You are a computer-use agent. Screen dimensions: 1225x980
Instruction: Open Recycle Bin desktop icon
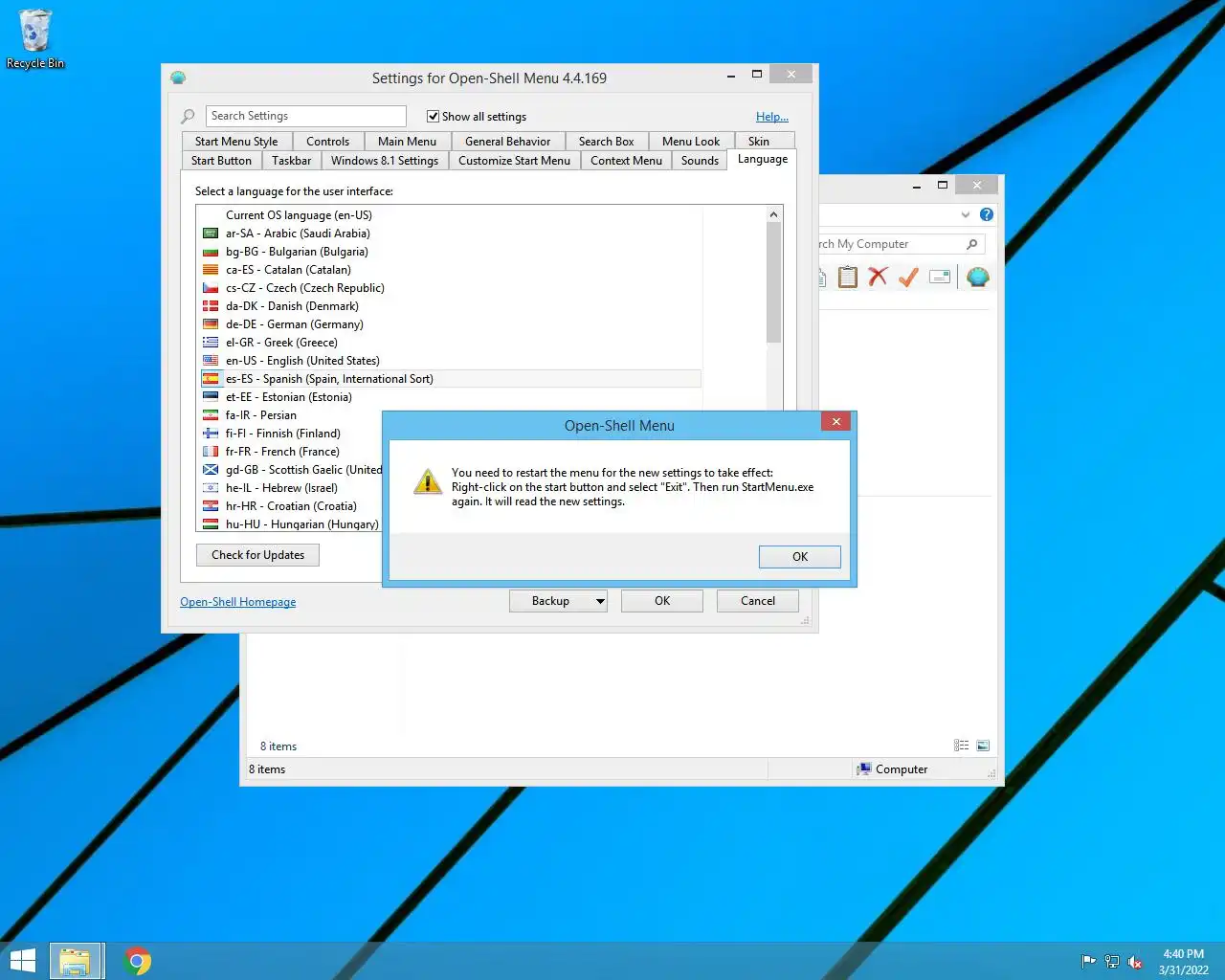point(35,39)
